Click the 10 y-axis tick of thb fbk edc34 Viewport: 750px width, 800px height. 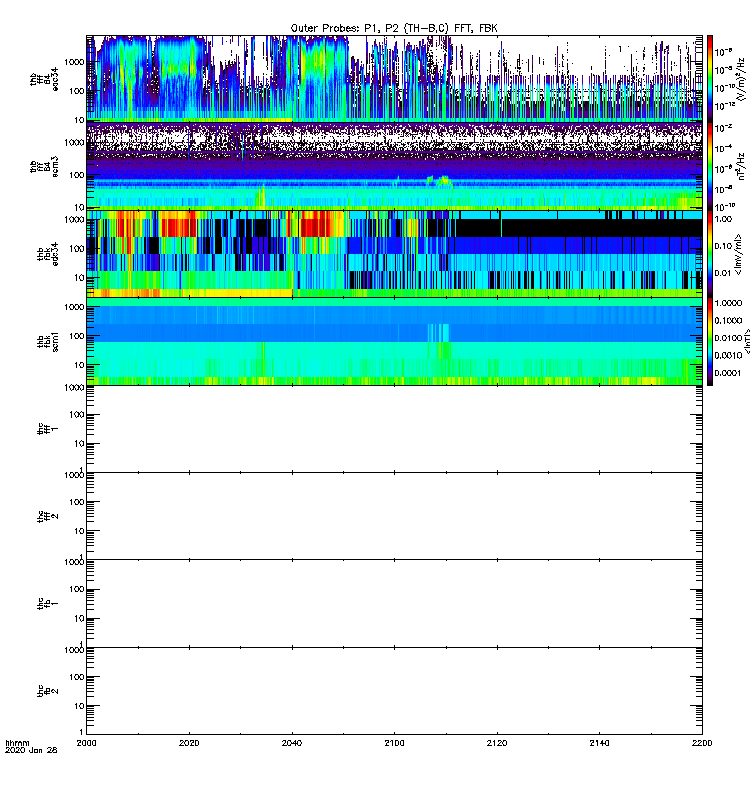(80, 278)
